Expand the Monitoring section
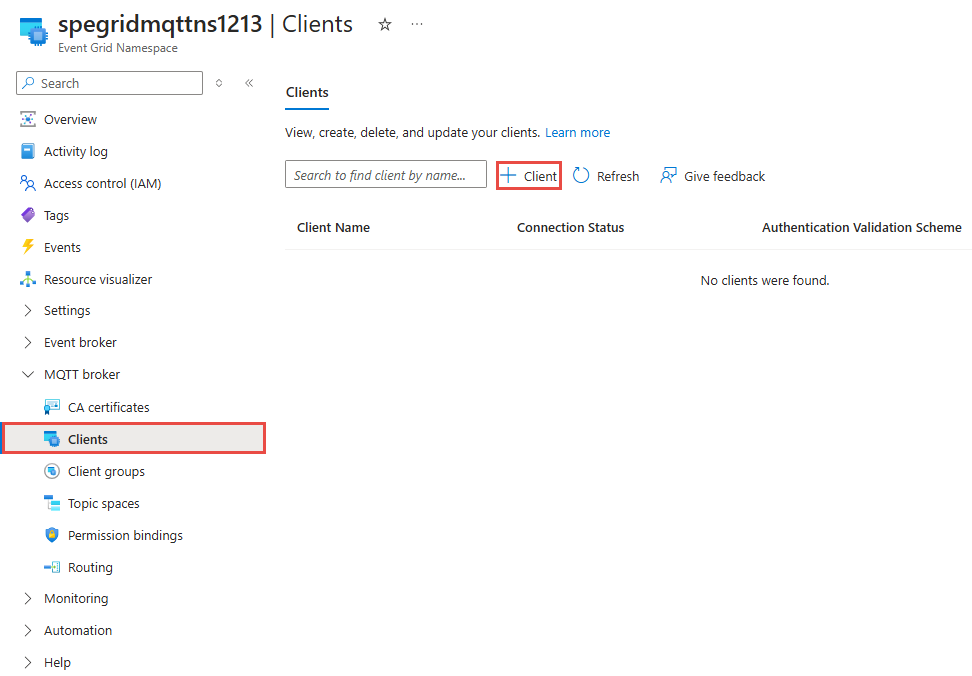This screenshot has height=676, width=972. pyautogui.click(x=28, y=599)
